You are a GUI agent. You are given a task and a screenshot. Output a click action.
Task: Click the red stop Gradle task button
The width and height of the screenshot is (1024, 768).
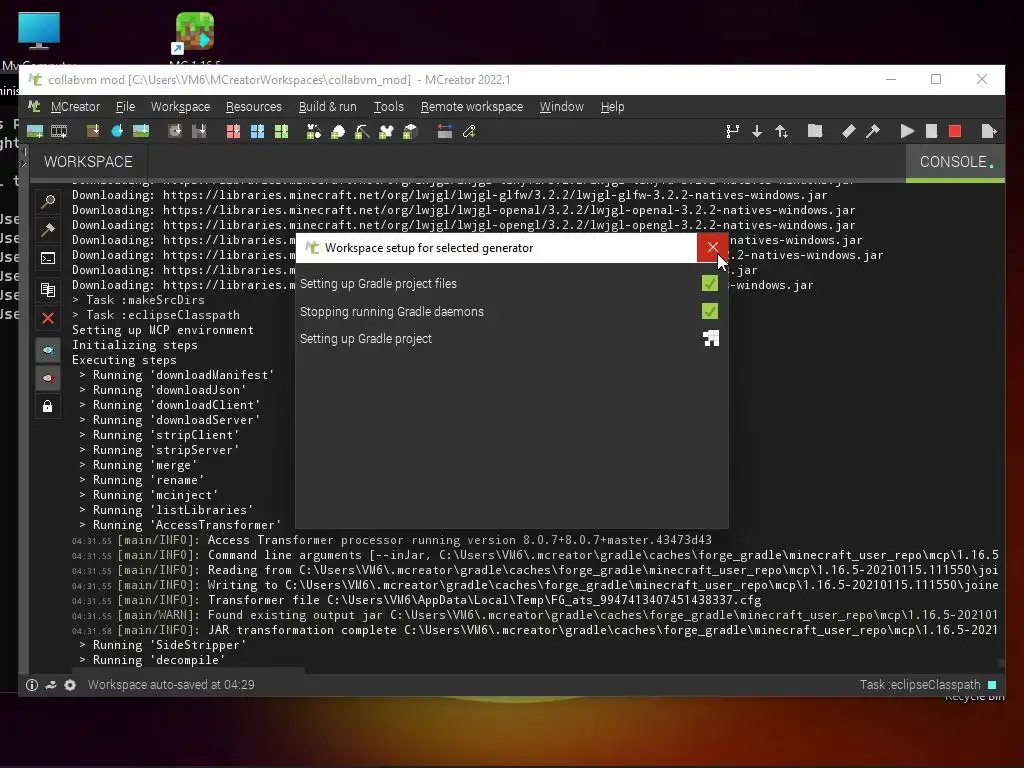pos(955,131)
